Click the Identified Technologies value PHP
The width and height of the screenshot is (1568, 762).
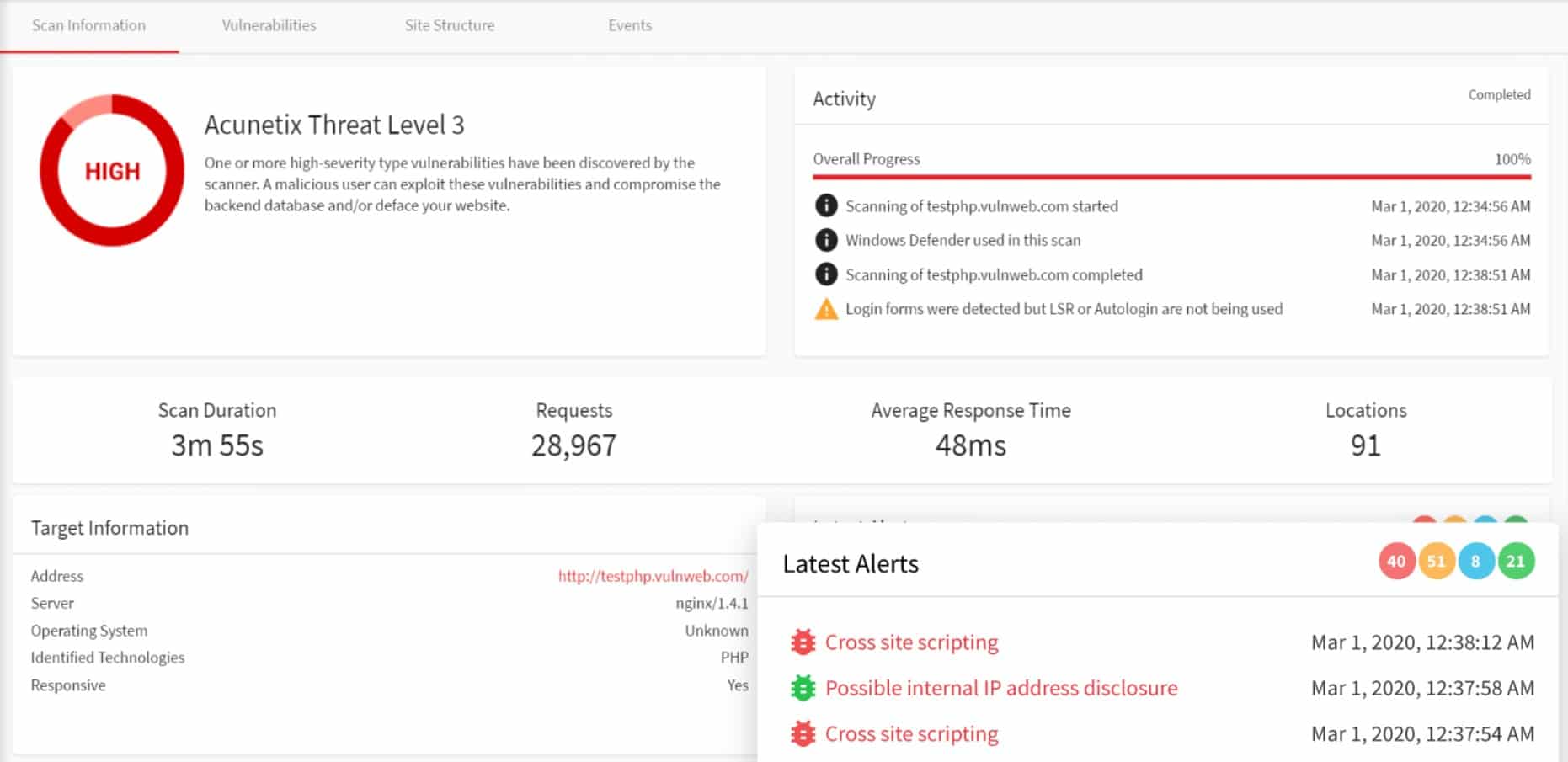point(734,658)
